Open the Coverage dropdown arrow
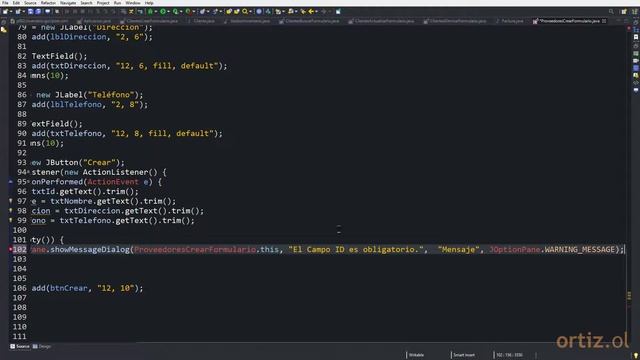The width and height of the screenshot is (640, 360). click(180, 11)
